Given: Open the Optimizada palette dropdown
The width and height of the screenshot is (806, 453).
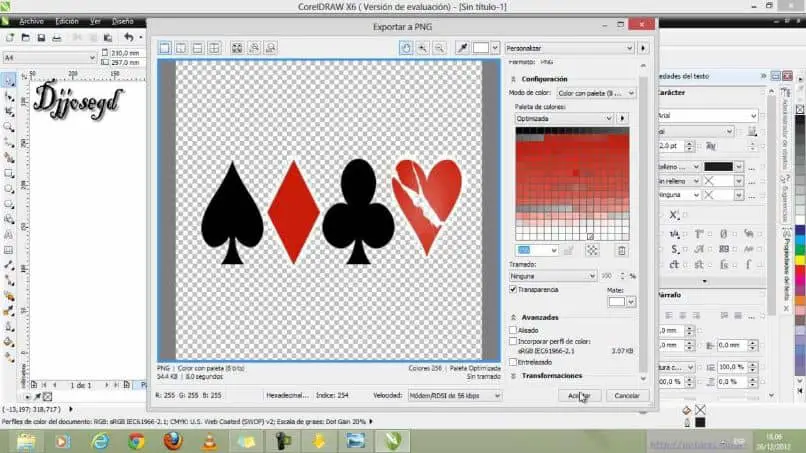Looking at the screenshot, I should [x=564, y=119].
